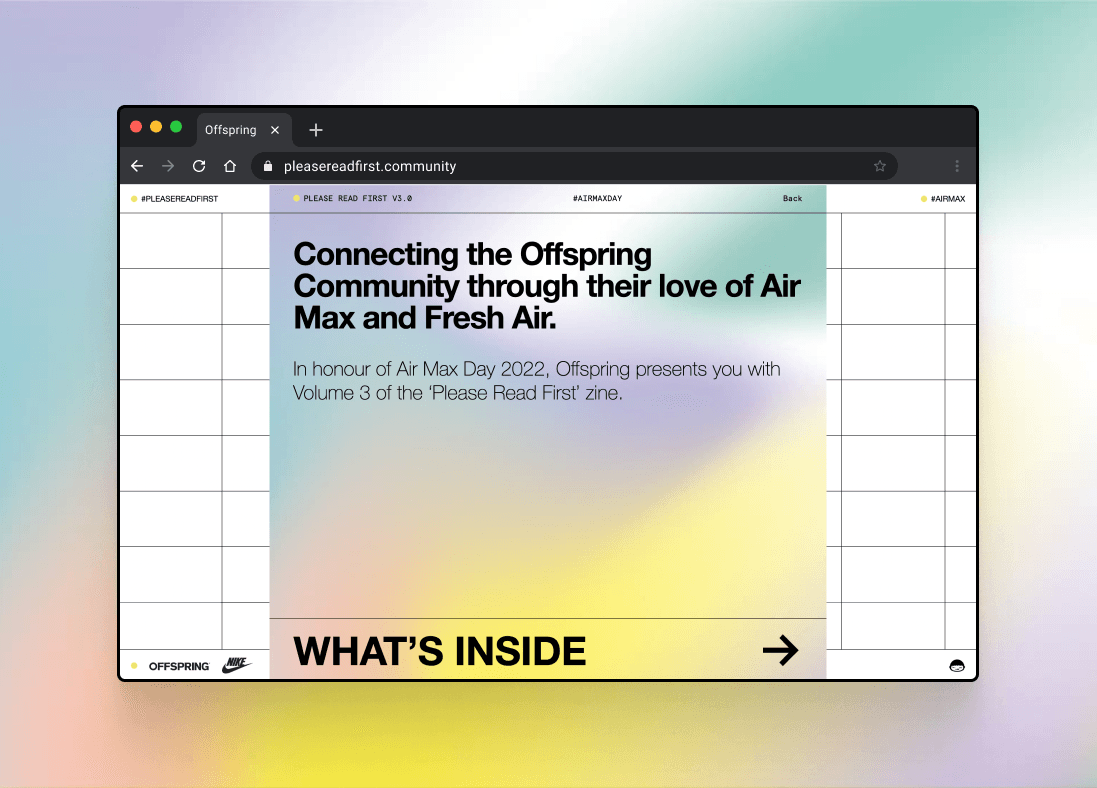
Task: Switch to the Offspring browser tab
Action: click(x=231, y=130)
